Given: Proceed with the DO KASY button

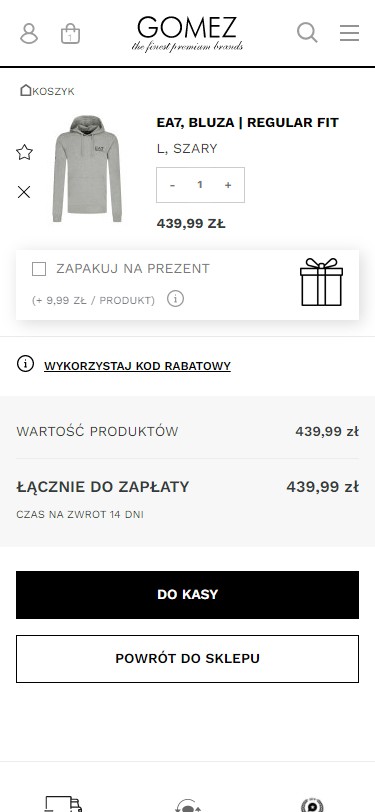Looking at the screenshot, I should pyautogui.click(x=188, y=594).
